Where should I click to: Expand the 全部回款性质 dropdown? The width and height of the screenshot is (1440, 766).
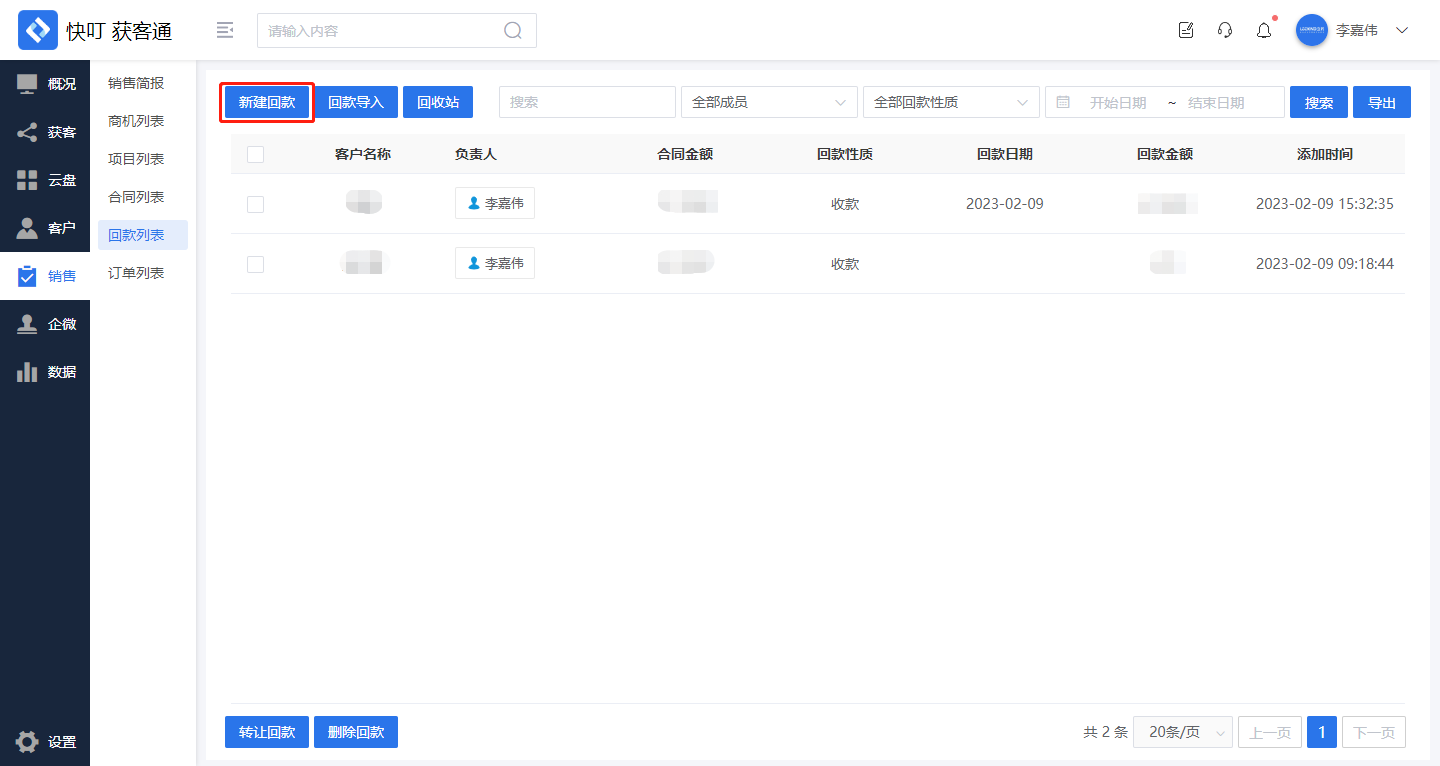point(951,102)
